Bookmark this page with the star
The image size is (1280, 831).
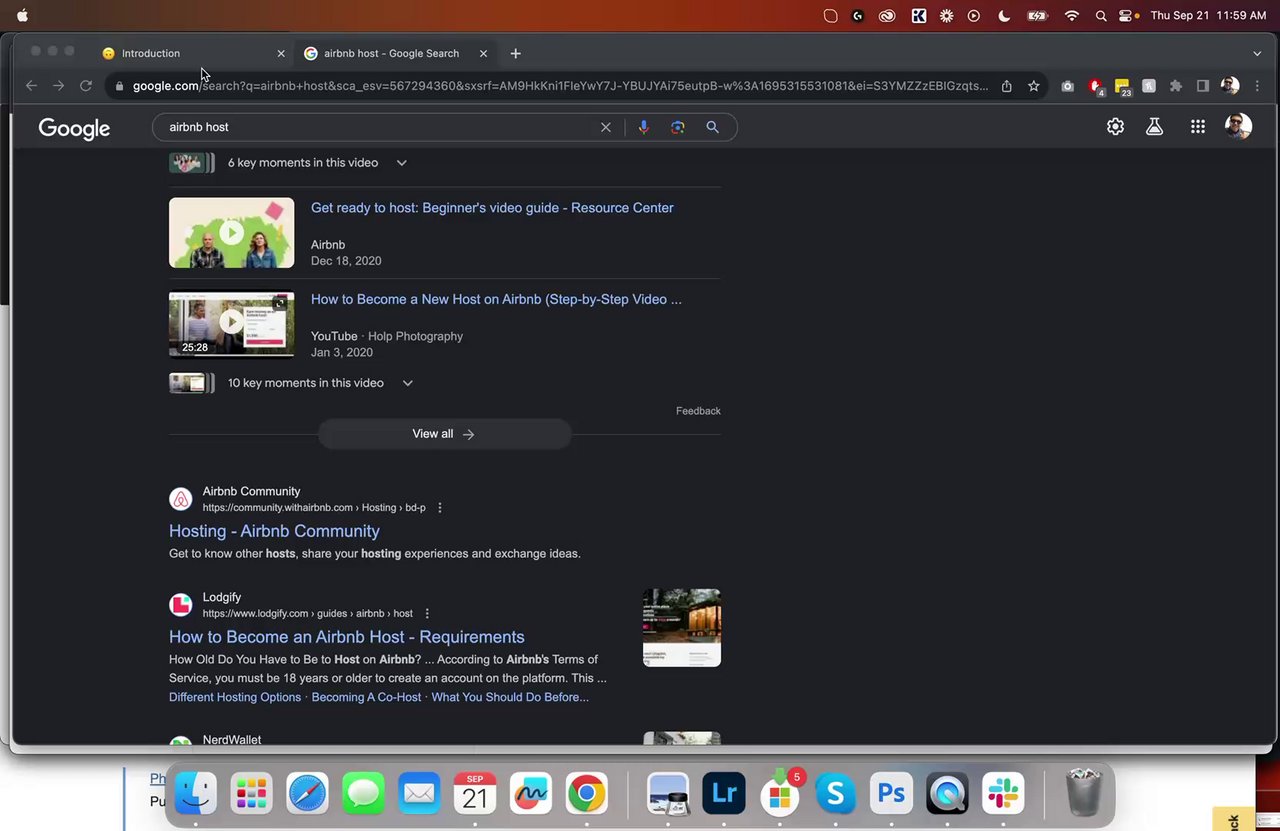[x=1034, y=86]
